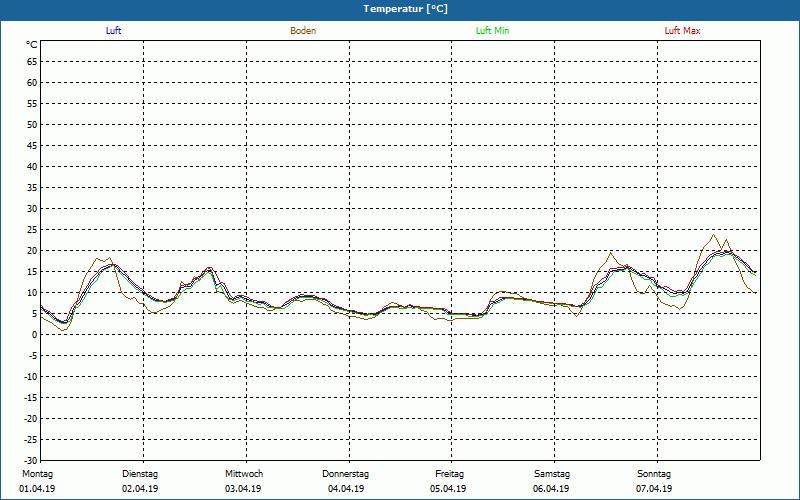Viewport: 800px width, 500px height.
Task: Click the Freitag day label
Action: coord(449,474)
